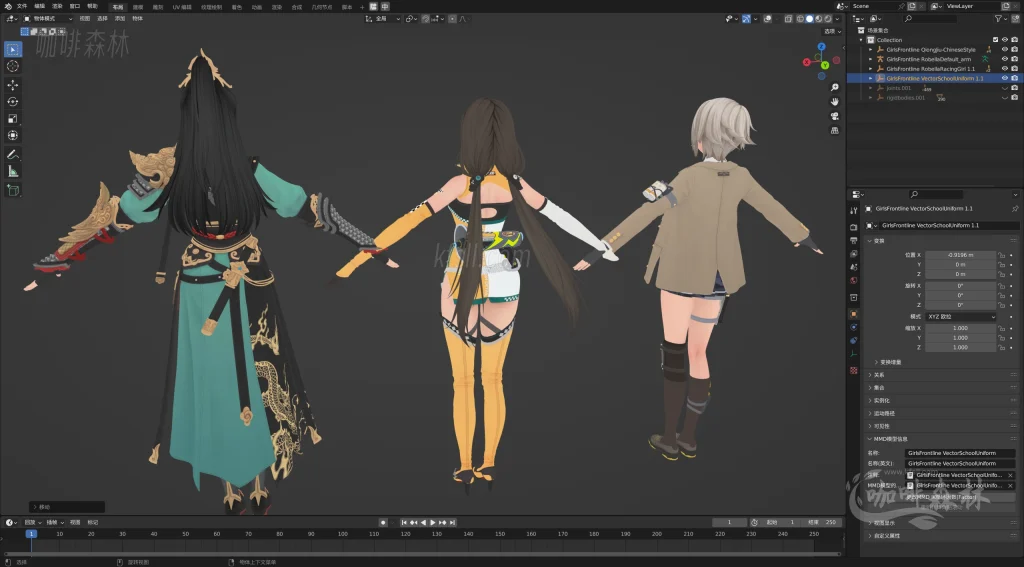Screen dimensions: 1024x567
Task: Click the play animation button
Action: click(432, 523)
